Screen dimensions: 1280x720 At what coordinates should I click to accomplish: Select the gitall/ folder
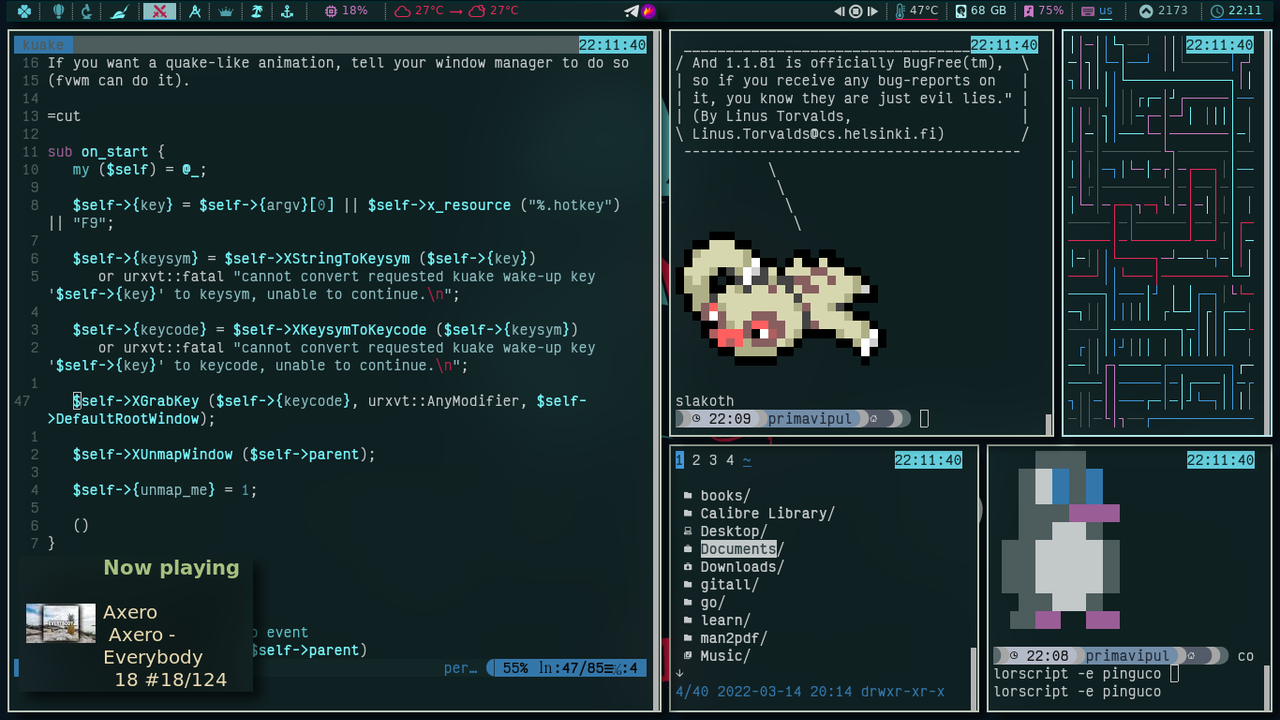[730, 585]
